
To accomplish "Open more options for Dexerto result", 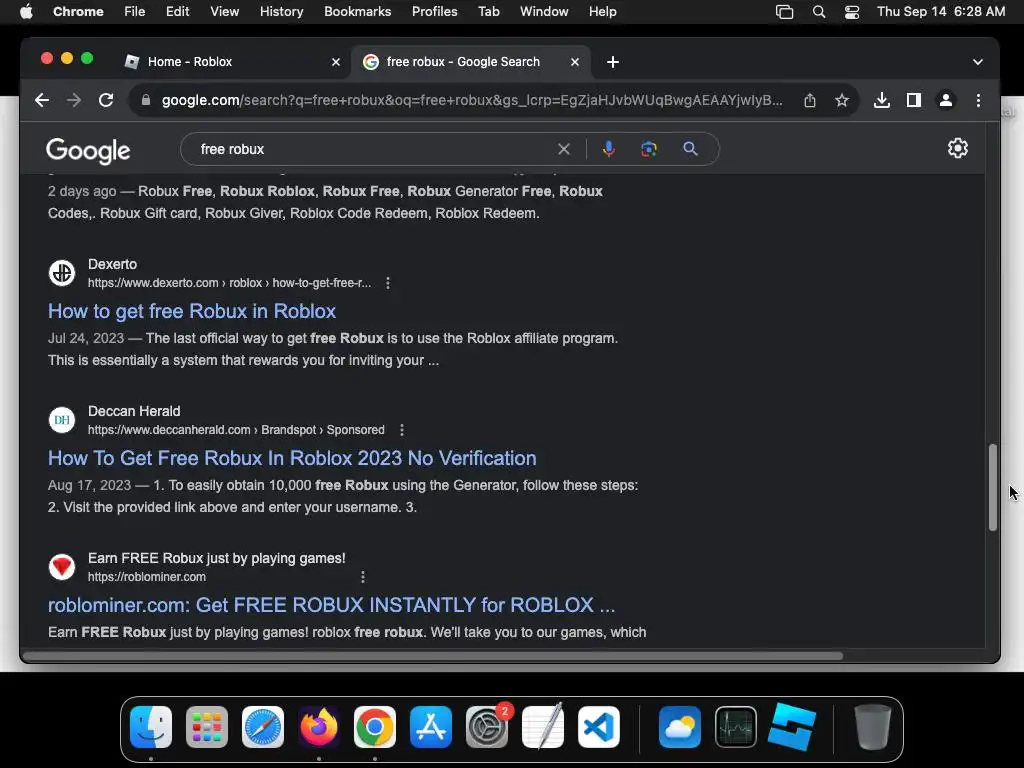I will point(388,283).
